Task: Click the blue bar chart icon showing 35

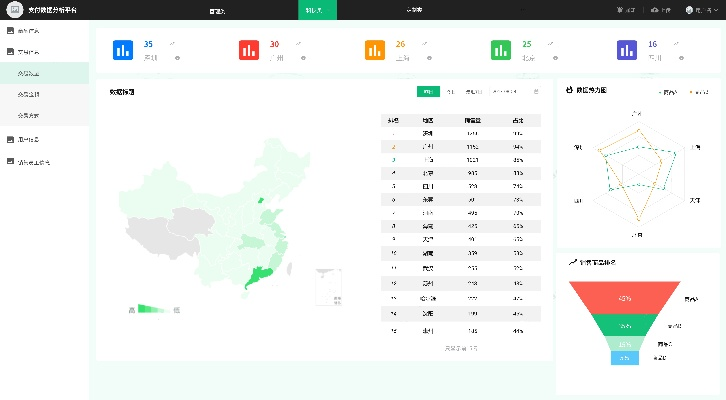Action: tap(123, 50)
